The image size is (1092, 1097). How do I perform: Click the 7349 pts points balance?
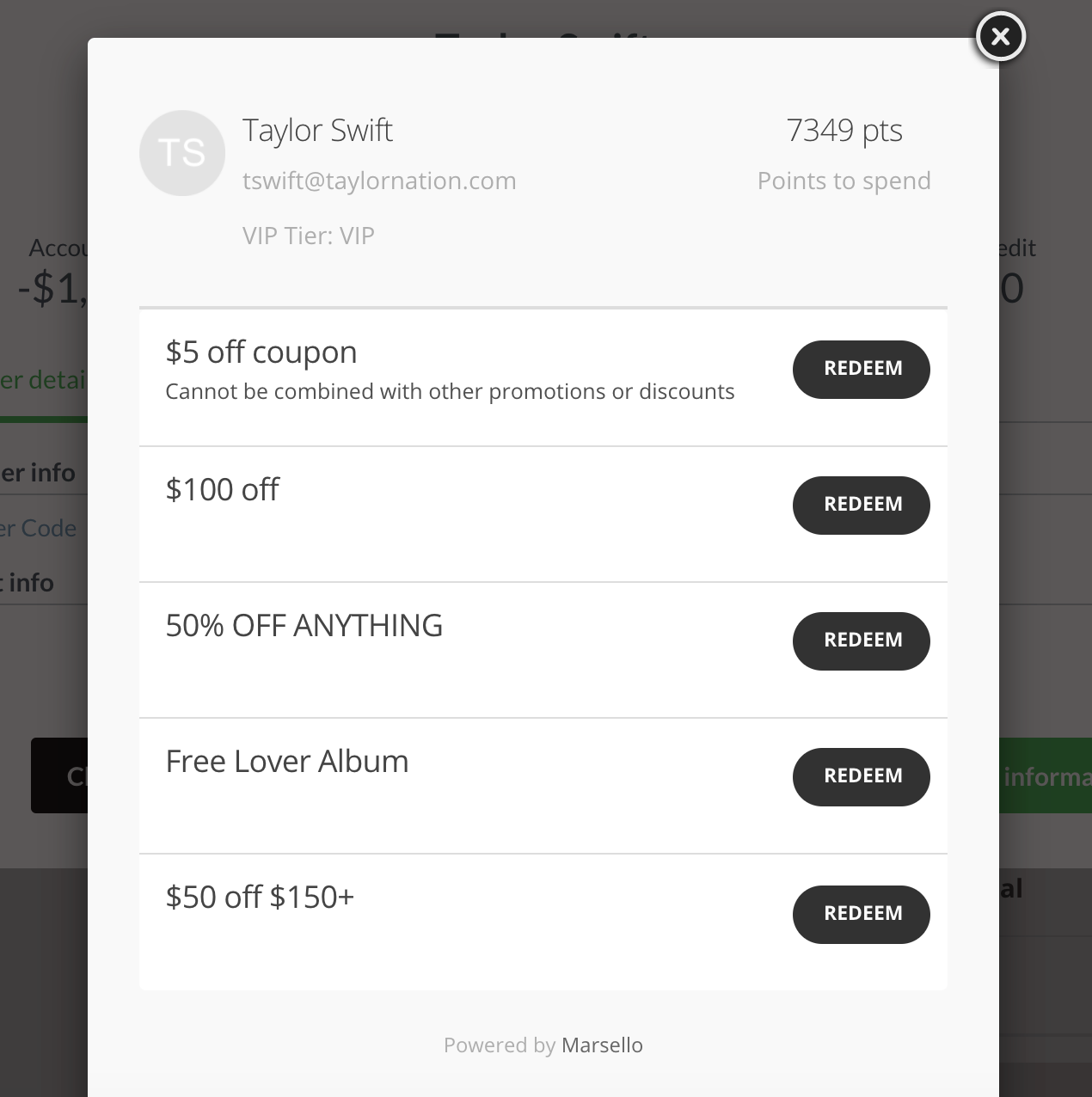tap(844, 131)
